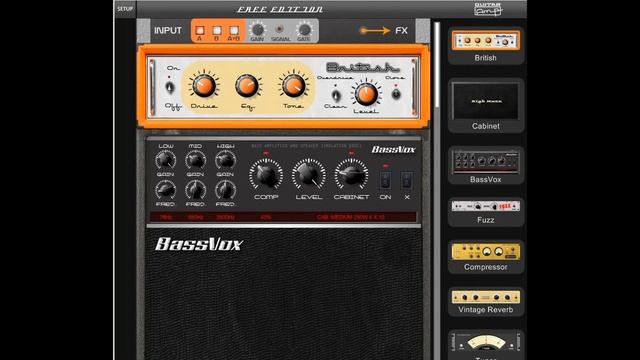Select input channel B

coord(217,30)
